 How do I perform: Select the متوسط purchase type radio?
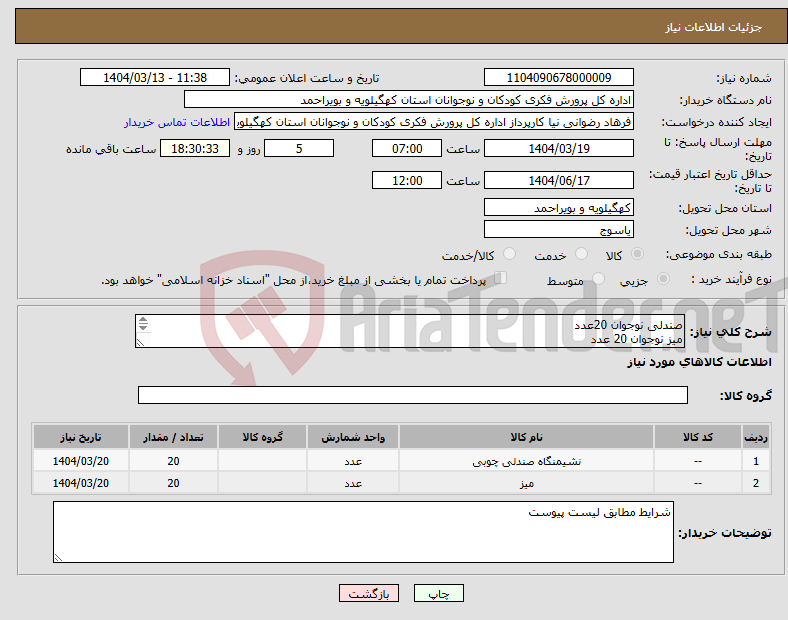pyautogui.click(x=598, y=279)
